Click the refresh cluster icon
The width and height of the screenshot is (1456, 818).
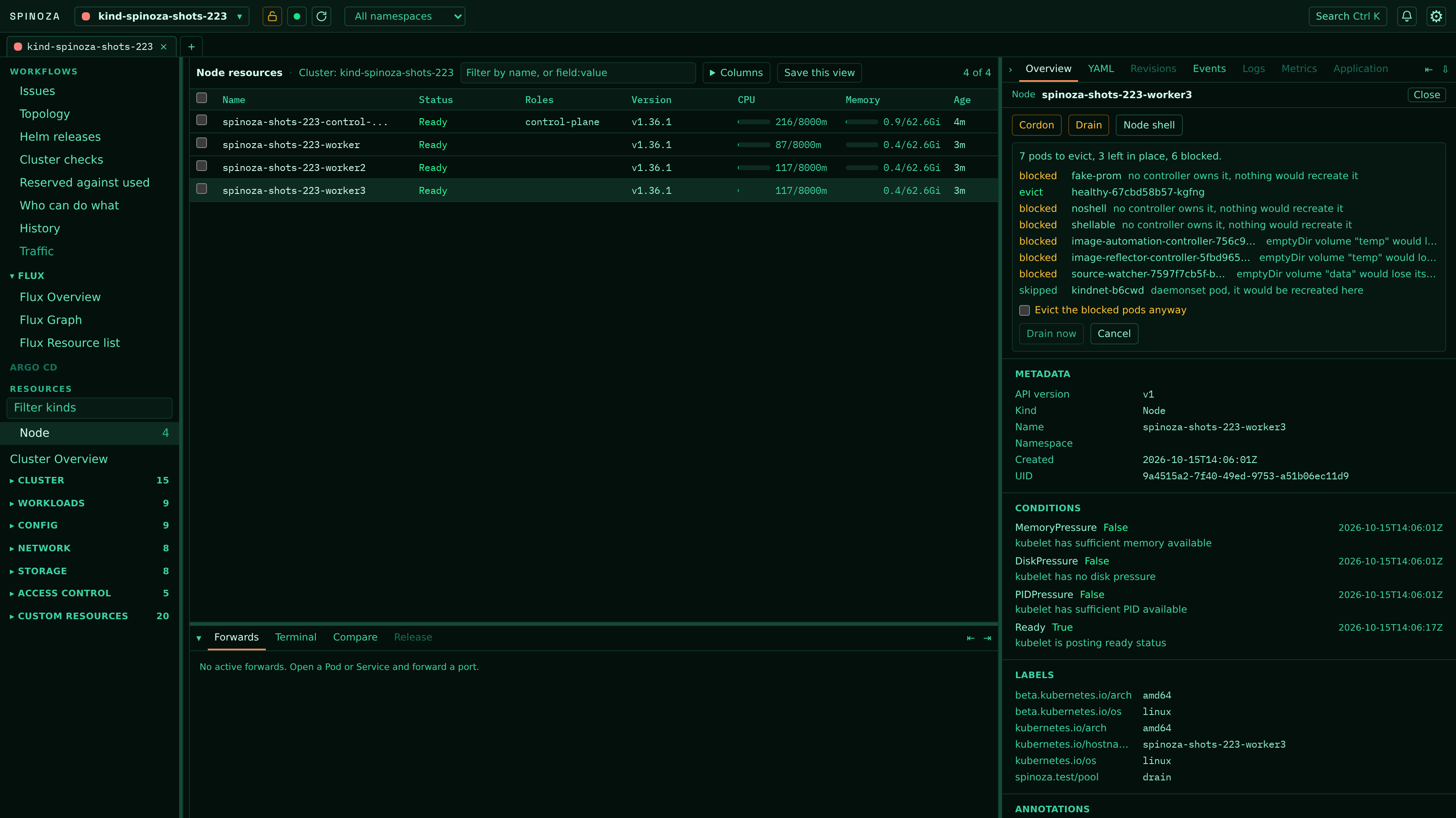pyautogui.click(x=321, y=16)
